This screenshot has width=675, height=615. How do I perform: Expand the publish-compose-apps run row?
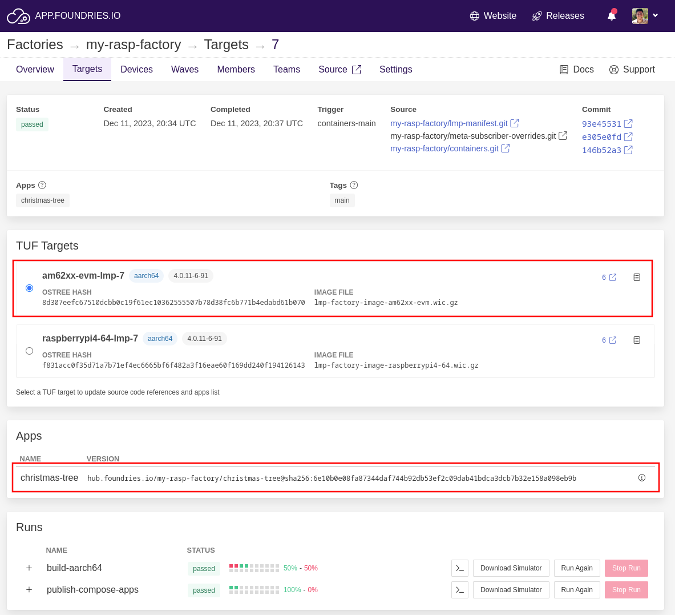click(29, 590)
